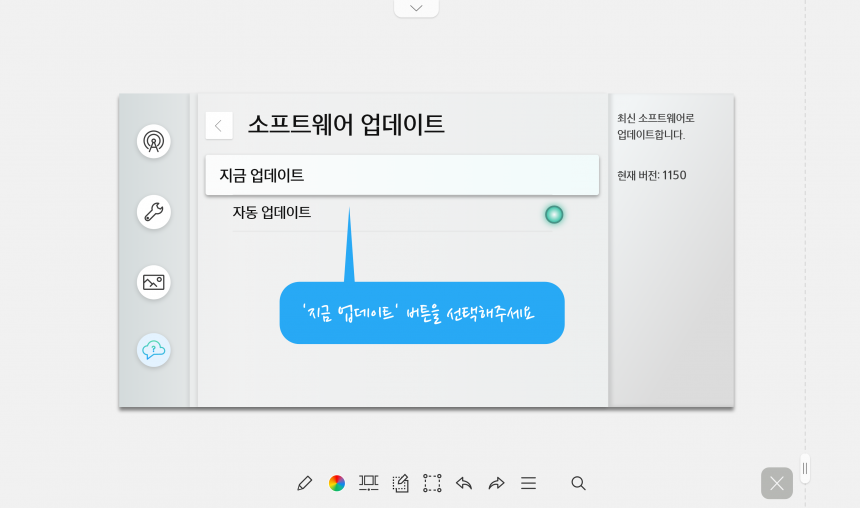
Task: Click the right-edge panel handle
Action: pos(805,469)
